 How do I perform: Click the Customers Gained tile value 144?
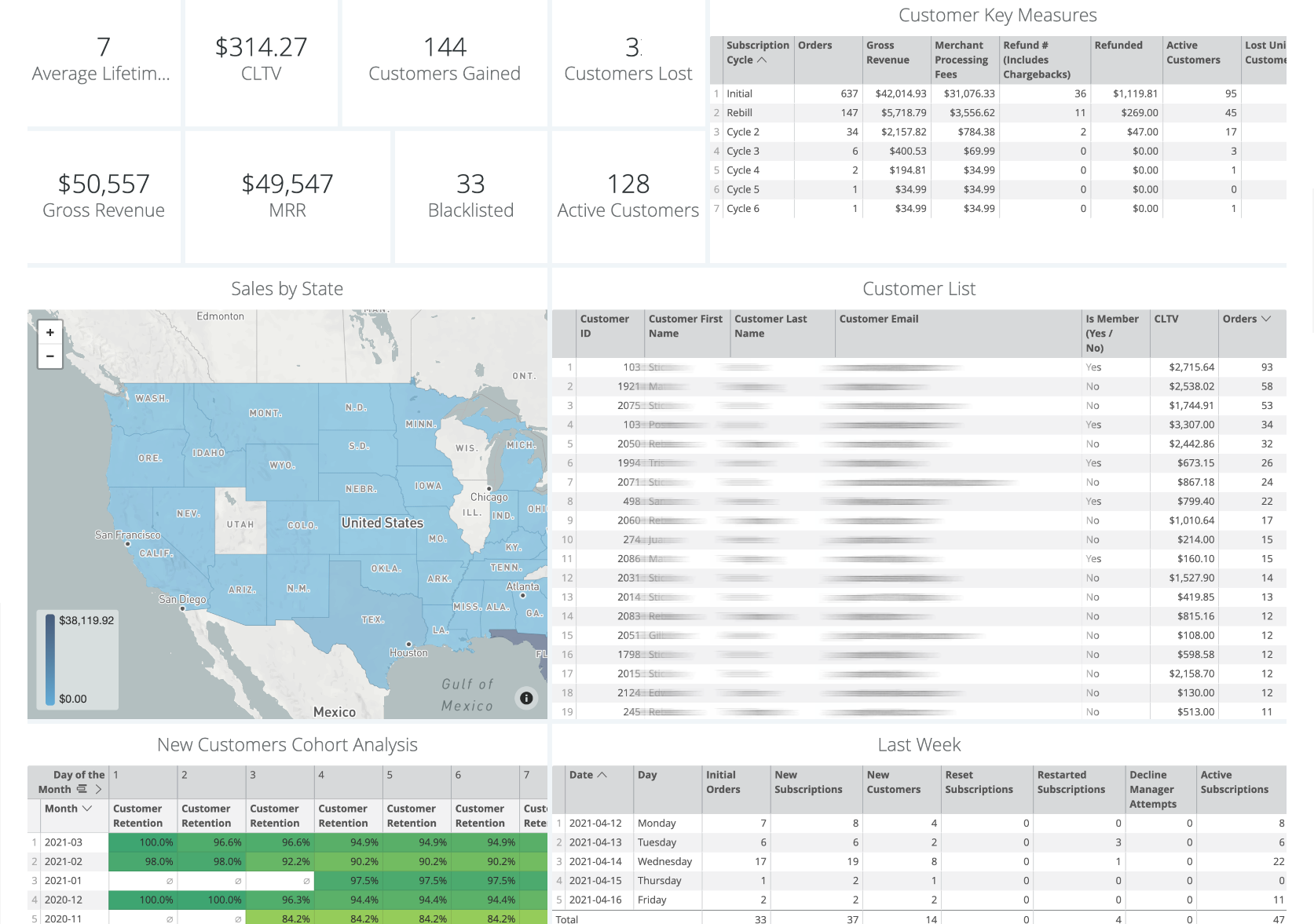[445, 47]
